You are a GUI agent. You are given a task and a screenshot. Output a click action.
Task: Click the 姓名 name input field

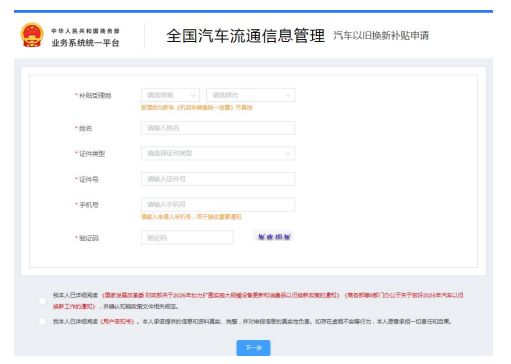(x=218, y=128)
